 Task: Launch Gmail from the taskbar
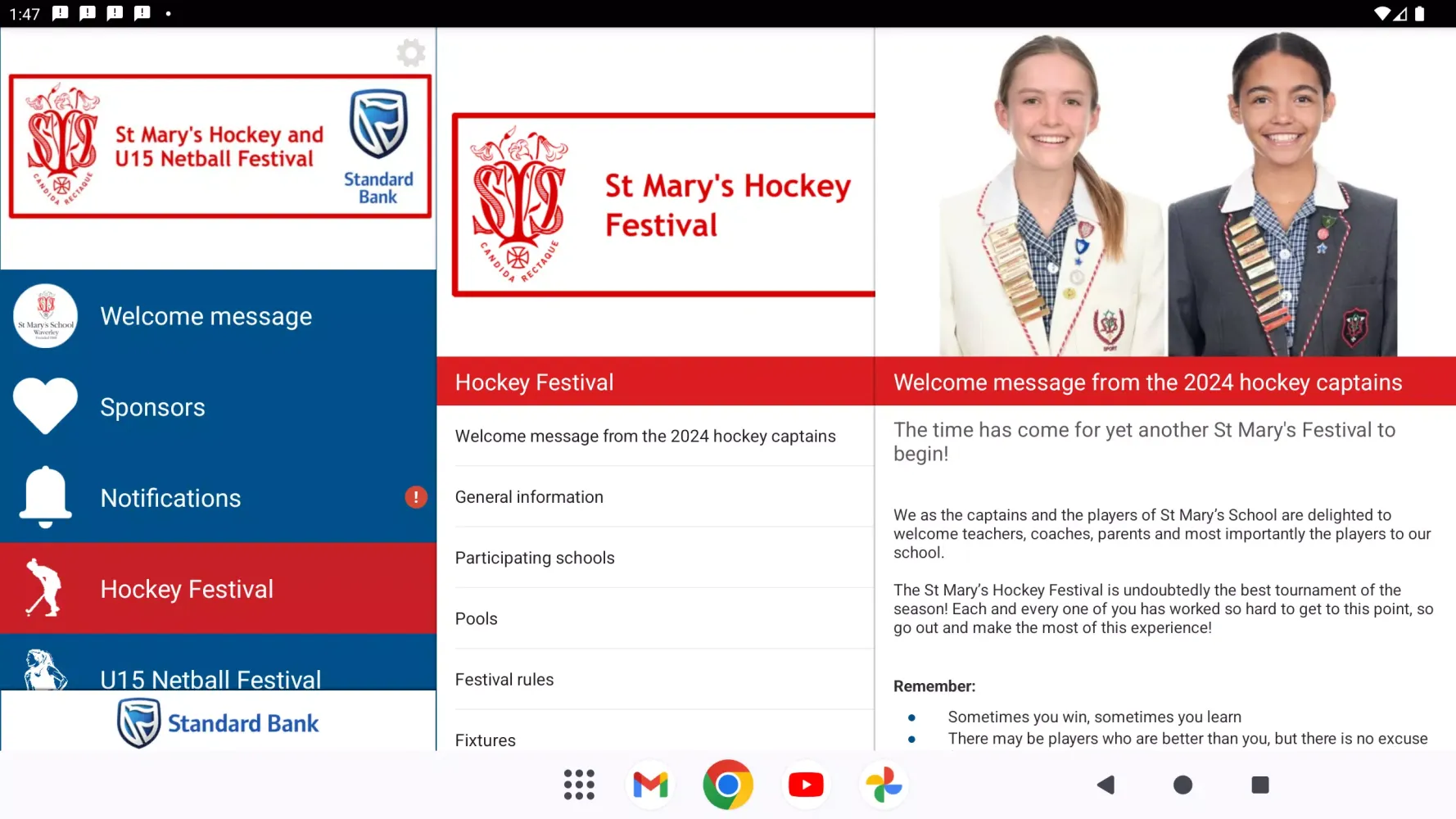pos(651,785)
